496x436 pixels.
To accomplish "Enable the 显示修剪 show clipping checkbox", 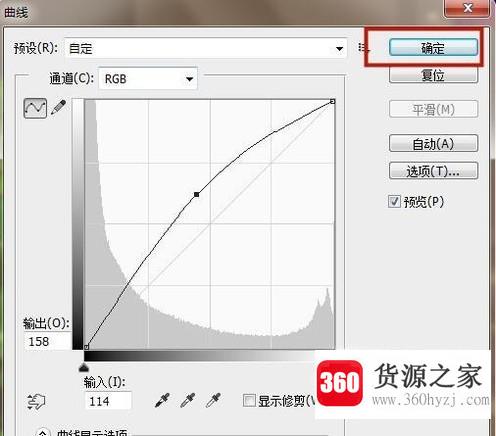I will (x=249, y=401).
